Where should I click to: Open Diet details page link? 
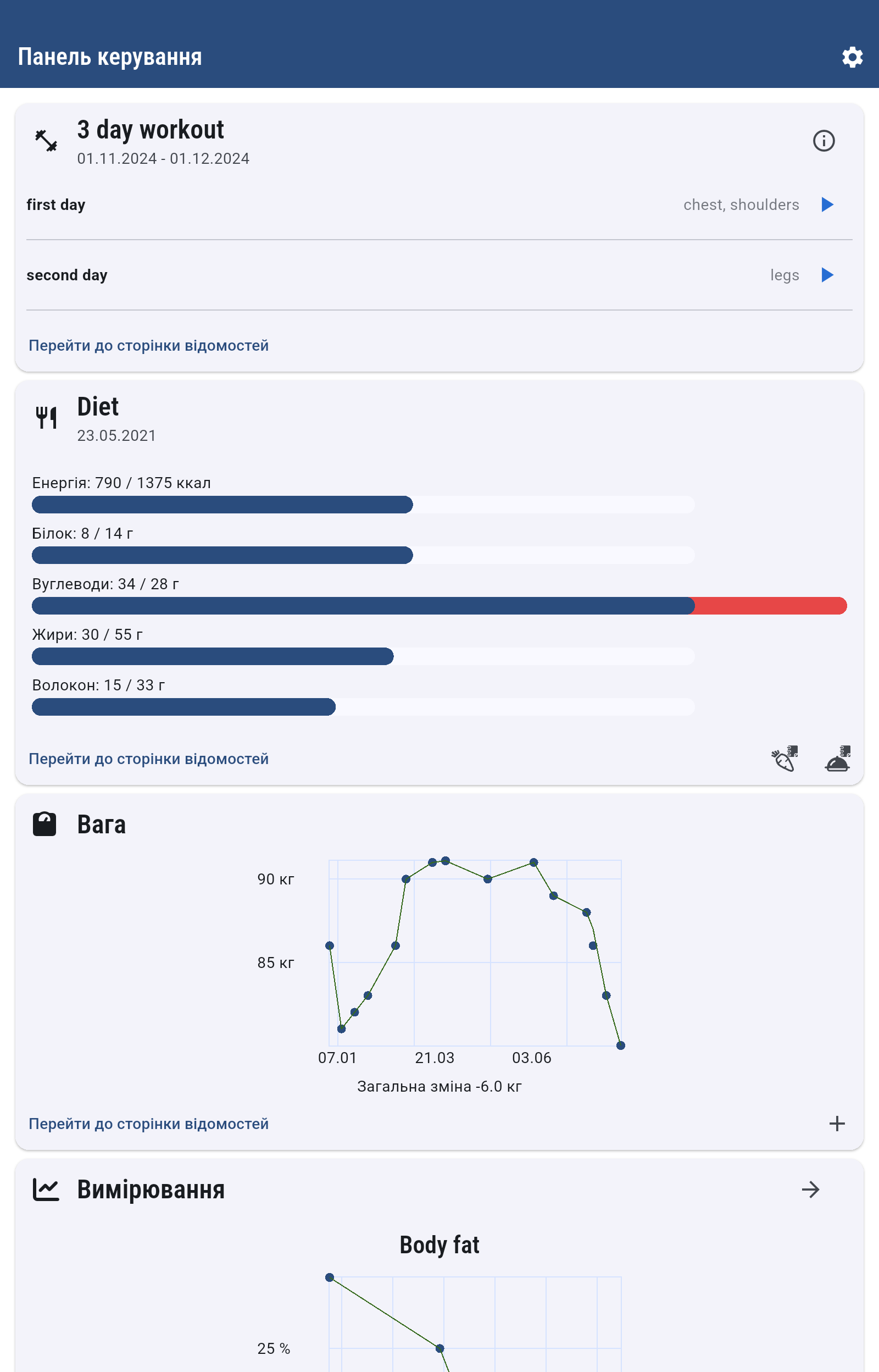(x=148, y=759)
